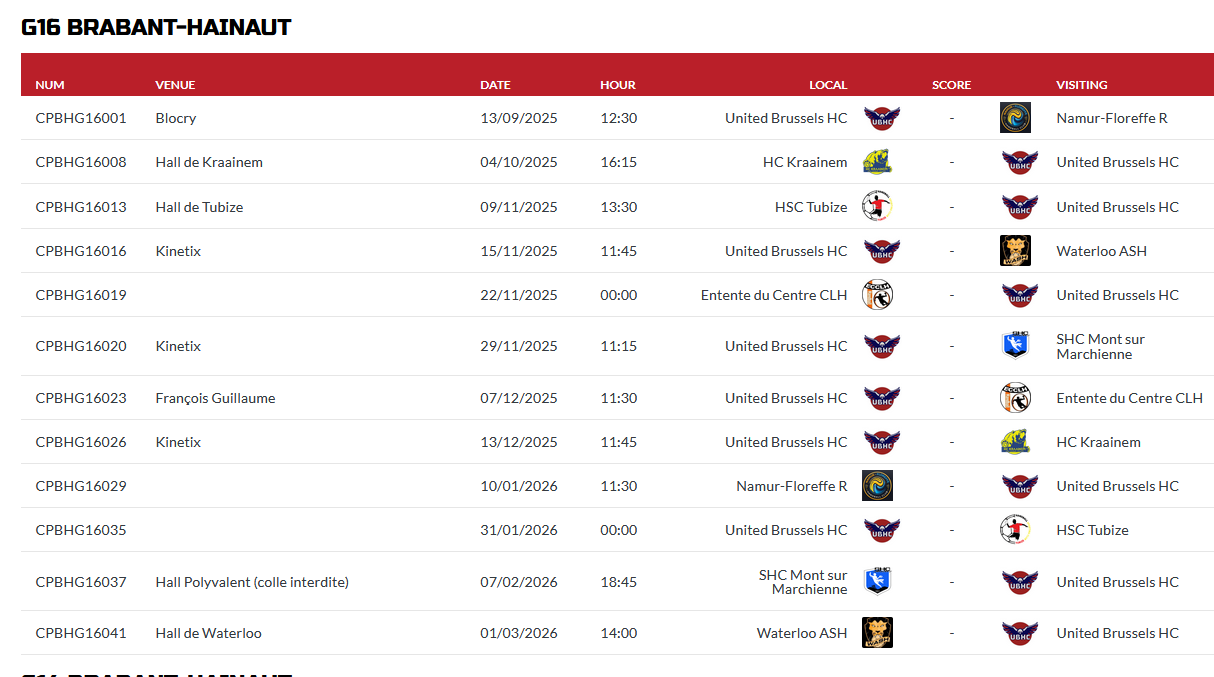
Task: Click Entente du Centre CLH logo, CPBHG16019 row
Action: pyautogui.click(x=877, y=294)
